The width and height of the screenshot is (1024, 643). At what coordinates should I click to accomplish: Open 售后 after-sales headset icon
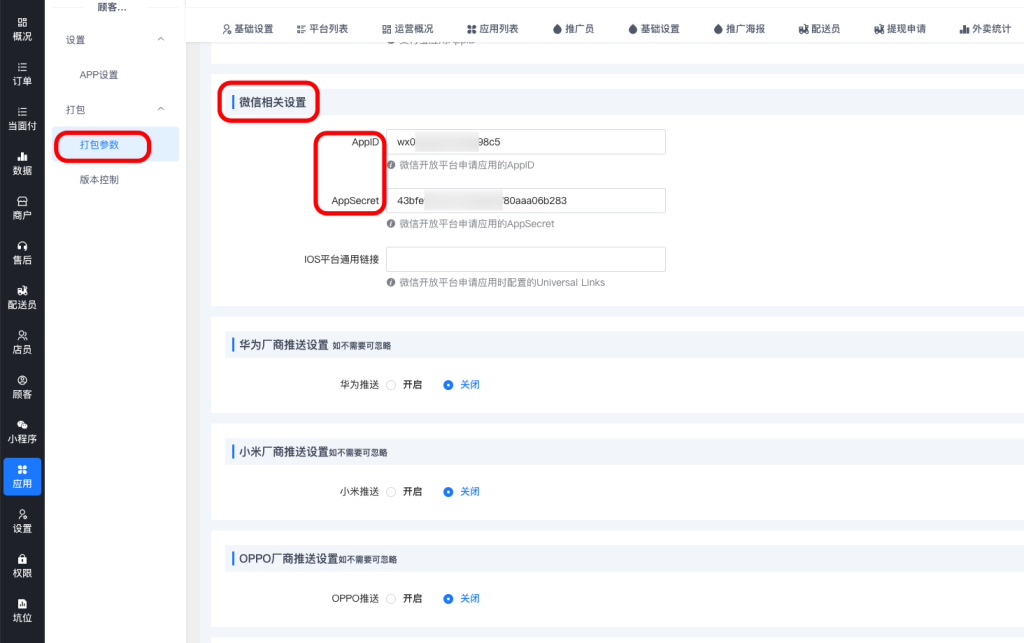coord(22,252)
